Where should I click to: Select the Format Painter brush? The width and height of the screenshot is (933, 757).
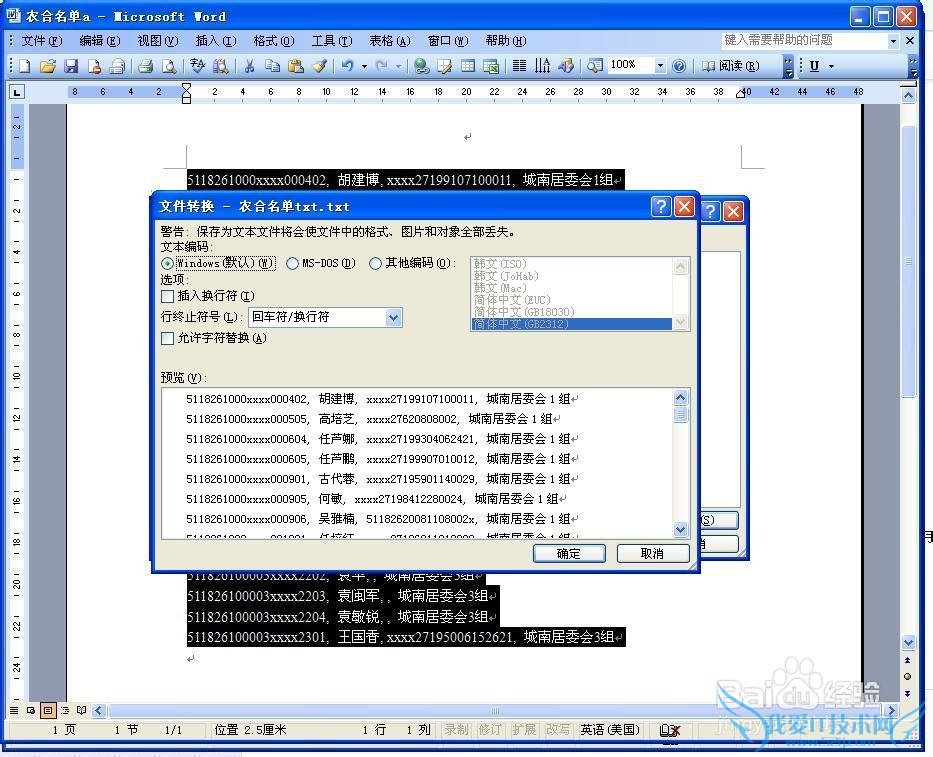(x=320, y=65)
